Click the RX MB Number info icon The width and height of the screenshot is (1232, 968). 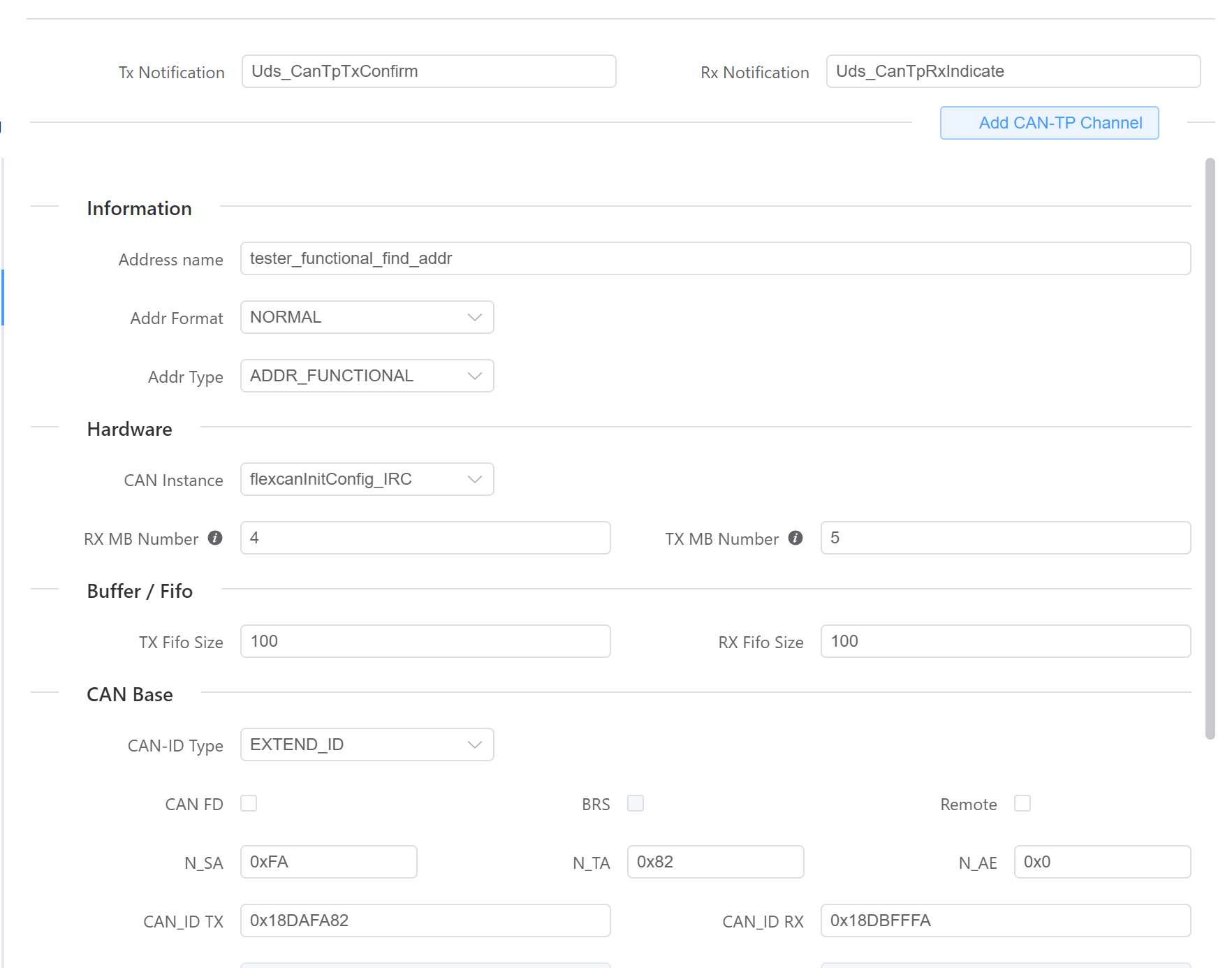[x=215, y=538]
